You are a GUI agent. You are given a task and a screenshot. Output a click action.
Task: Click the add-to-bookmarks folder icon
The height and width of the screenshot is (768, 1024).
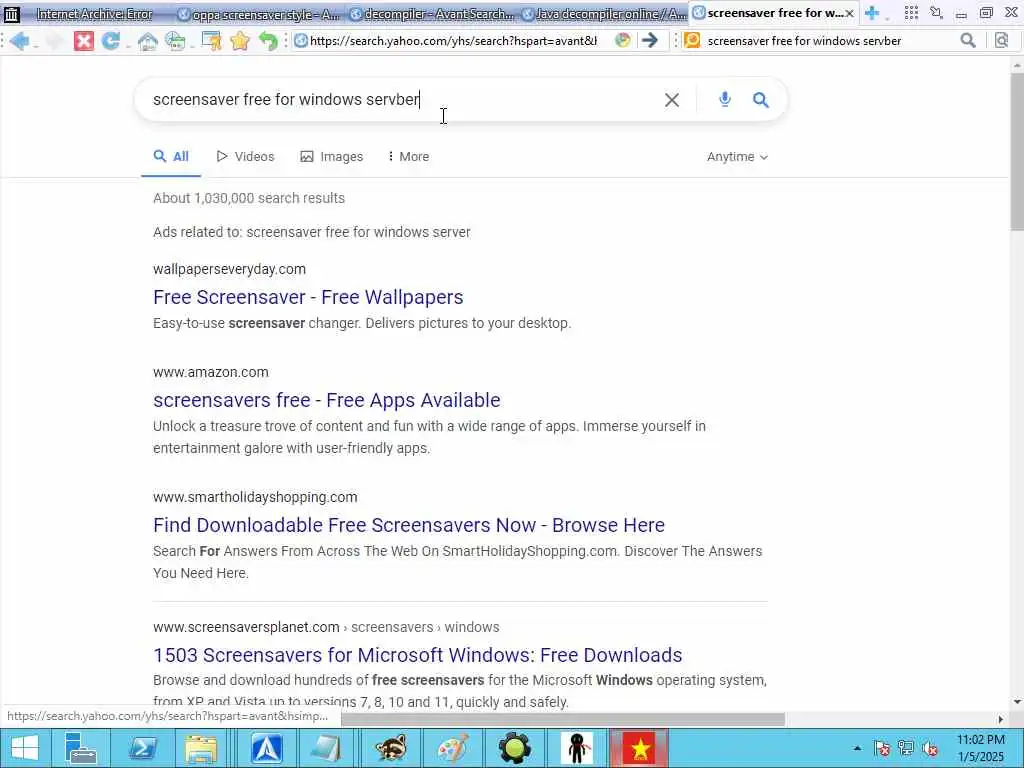pos(211,41)
